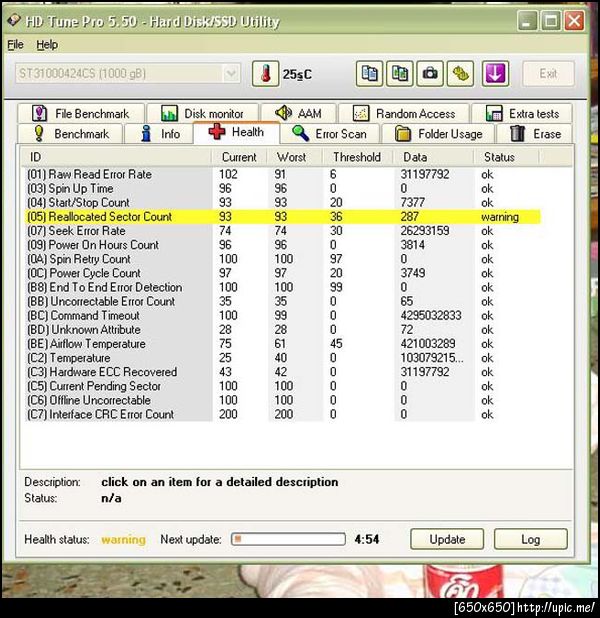Switch to the Error Scan tab
The image size is (600, 618).
coord(330,134)
